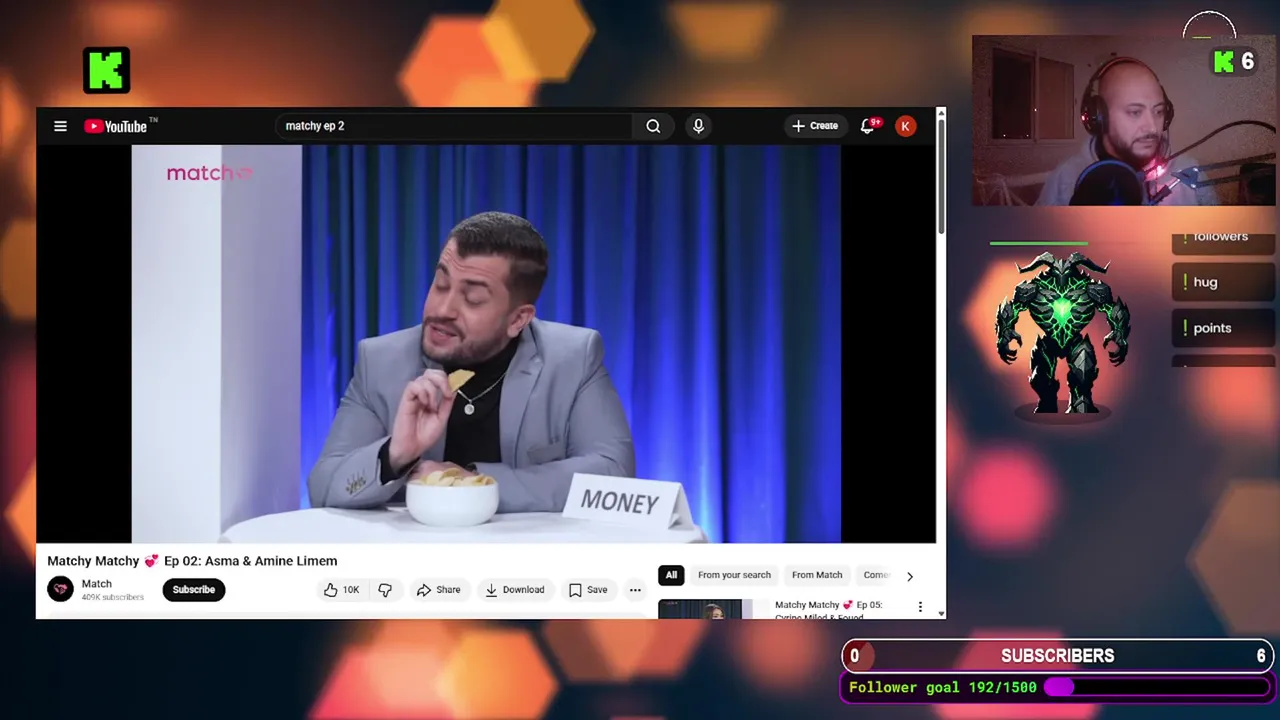Image resolution: width=1280 pixels, height=720 pixels.
Task: Click the Create button
Action: [x=815, y=126]
